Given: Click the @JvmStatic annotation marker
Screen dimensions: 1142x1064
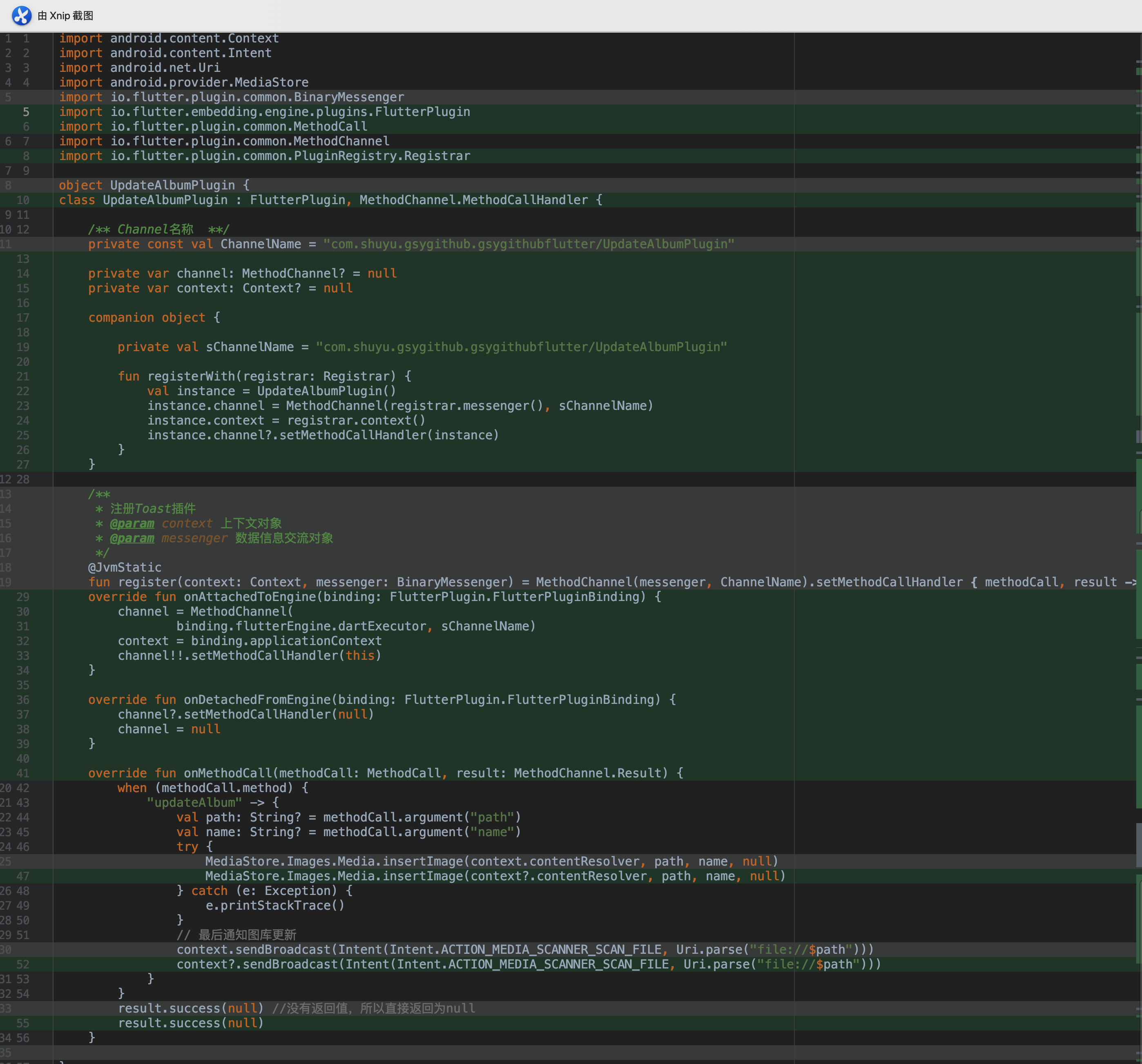Looking at the screenshot, I should coord(124,567).
